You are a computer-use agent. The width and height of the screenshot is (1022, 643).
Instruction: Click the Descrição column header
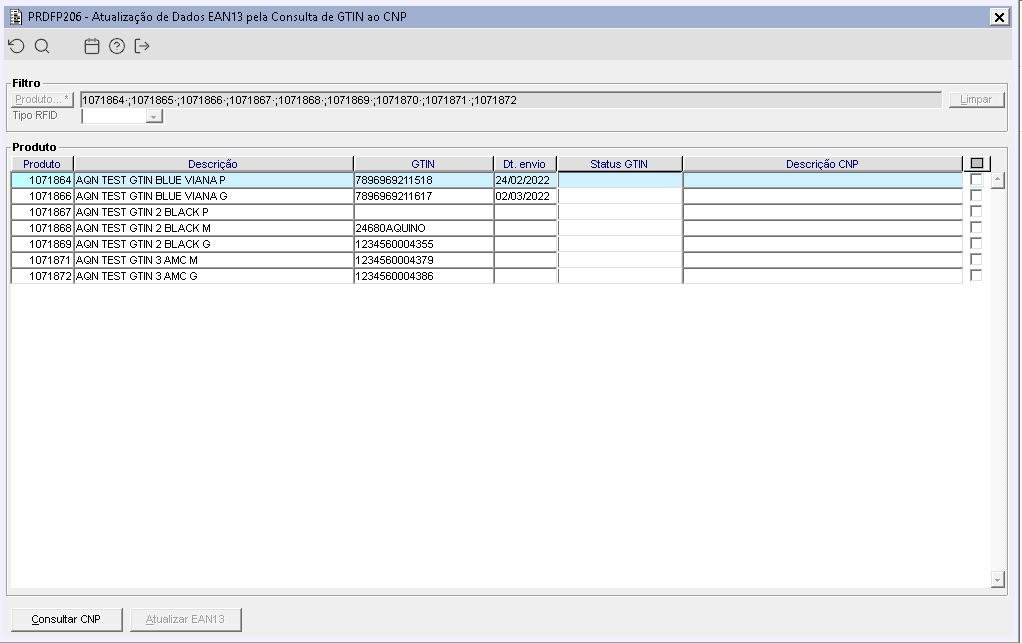click(213, 164)
